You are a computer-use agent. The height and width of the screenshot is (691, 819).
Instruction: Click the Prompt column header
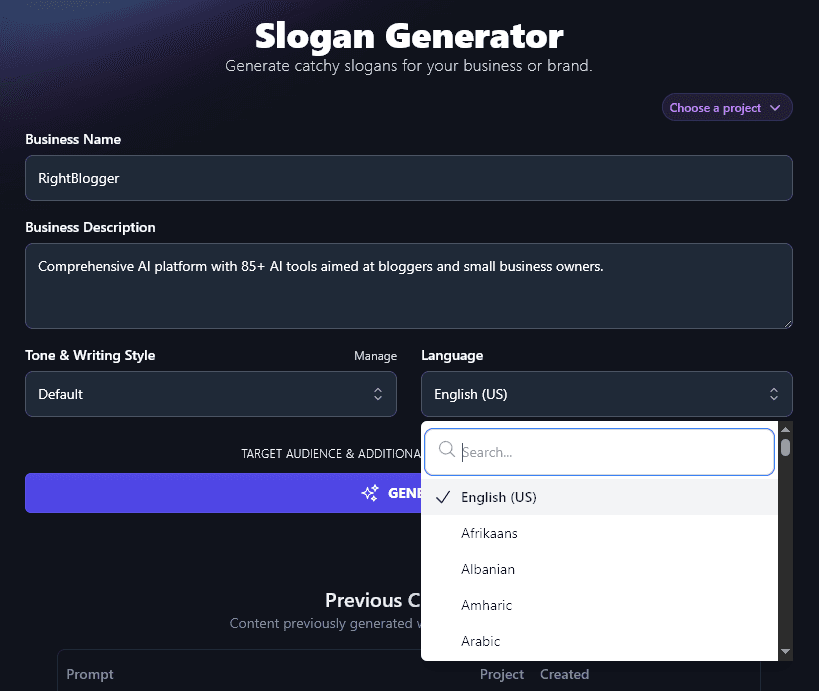tap(90, 674)
